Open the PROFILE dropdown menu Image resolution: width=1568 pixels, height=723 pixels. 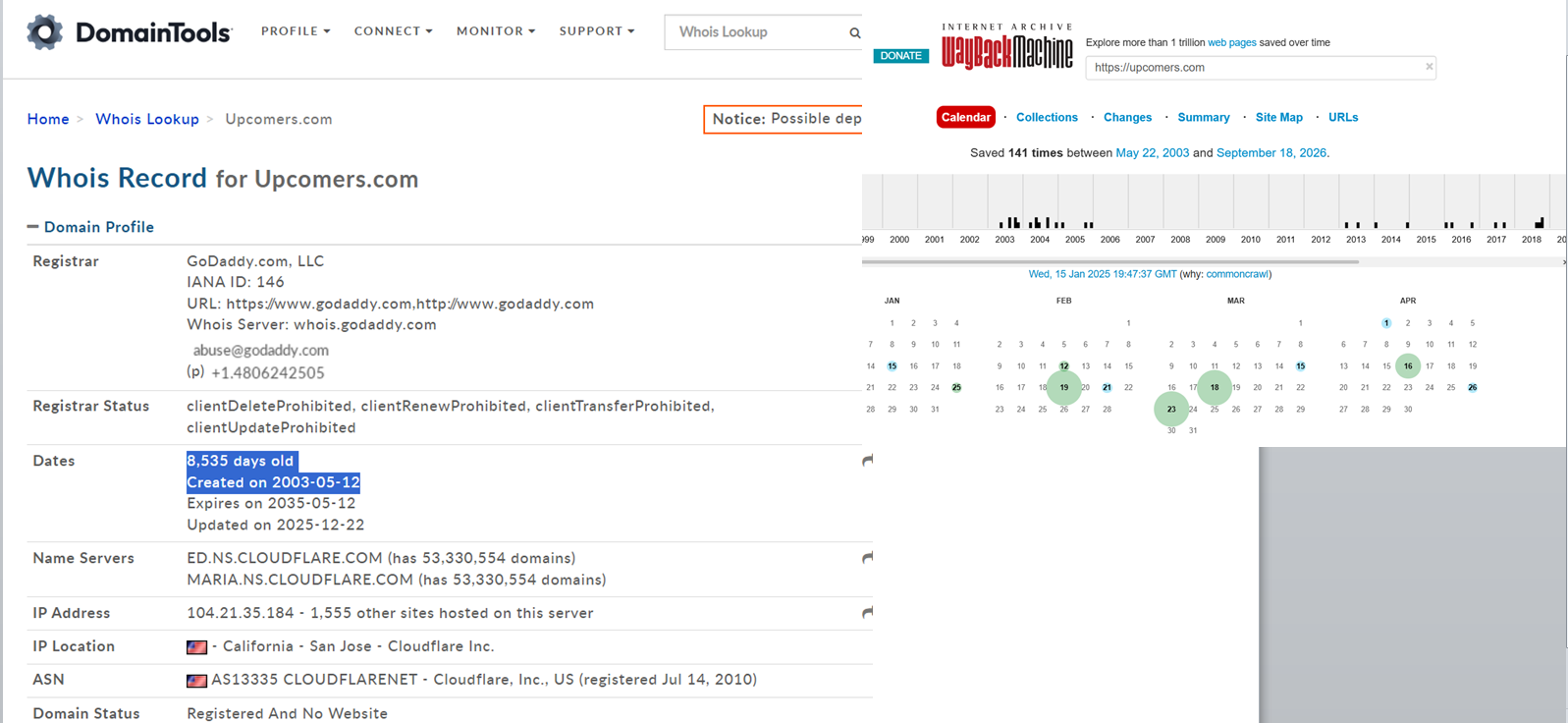click(x=296, y=31)
